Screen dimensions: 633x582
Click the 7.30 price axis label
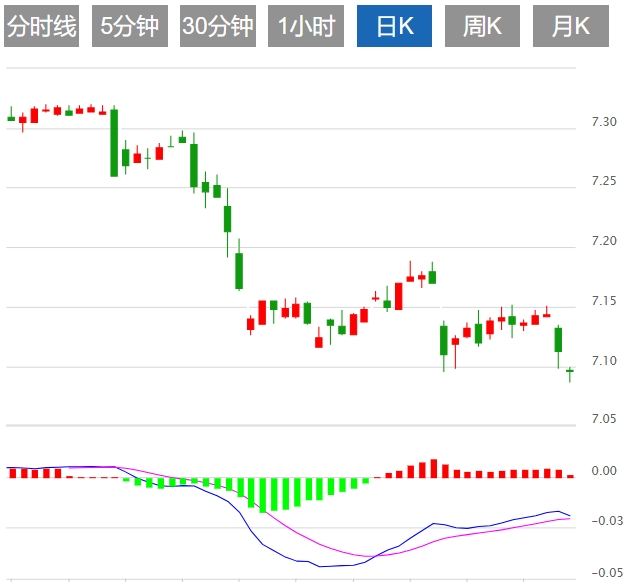(604, 122)
